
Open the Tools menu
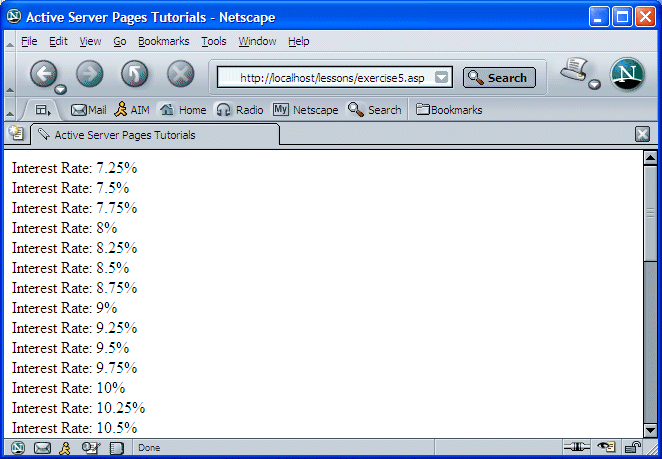point(214,41)
